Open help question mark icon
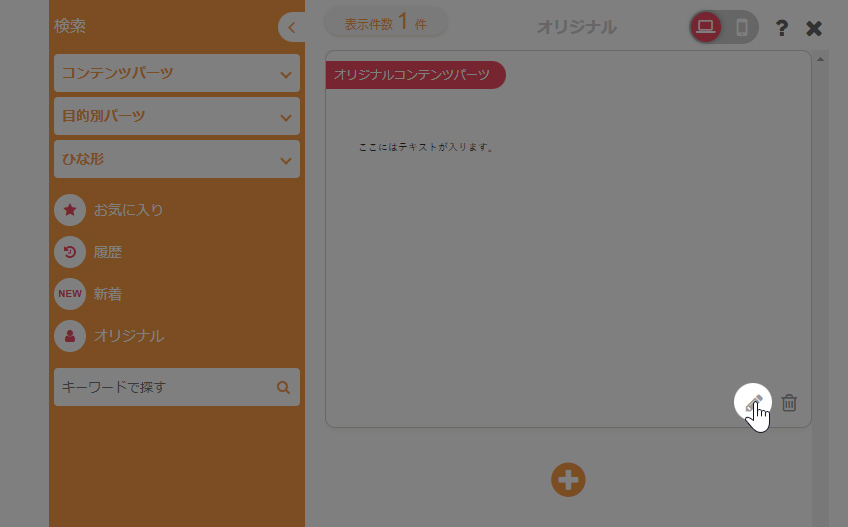This screenshot has height=527, width=848. pos(781,28)
